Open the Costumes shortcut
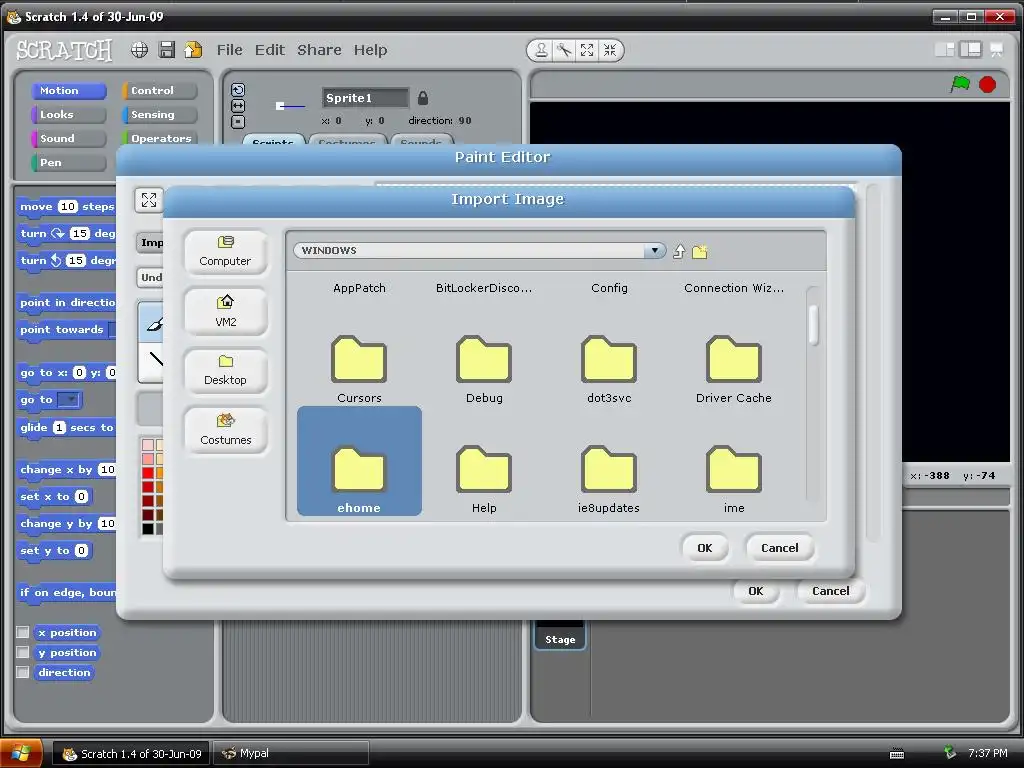The width and height of the screenshot is (1024, 768). point(225,430)
